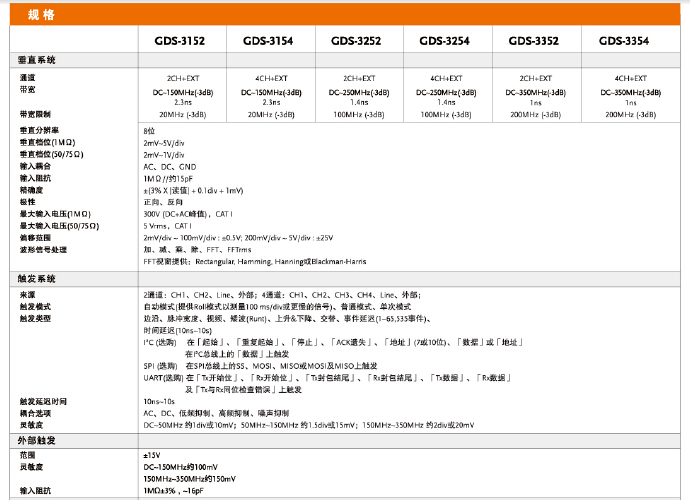690x500 pixels.
Task: Select the 外部触发 section header
Action: point(39,439)
